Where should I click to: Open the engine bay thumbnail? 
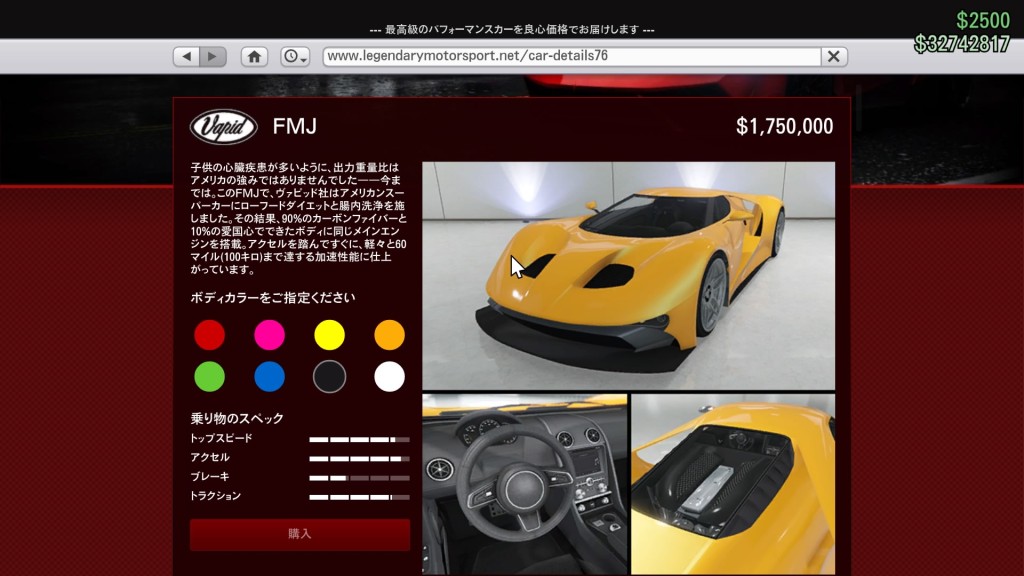point(732,483)
